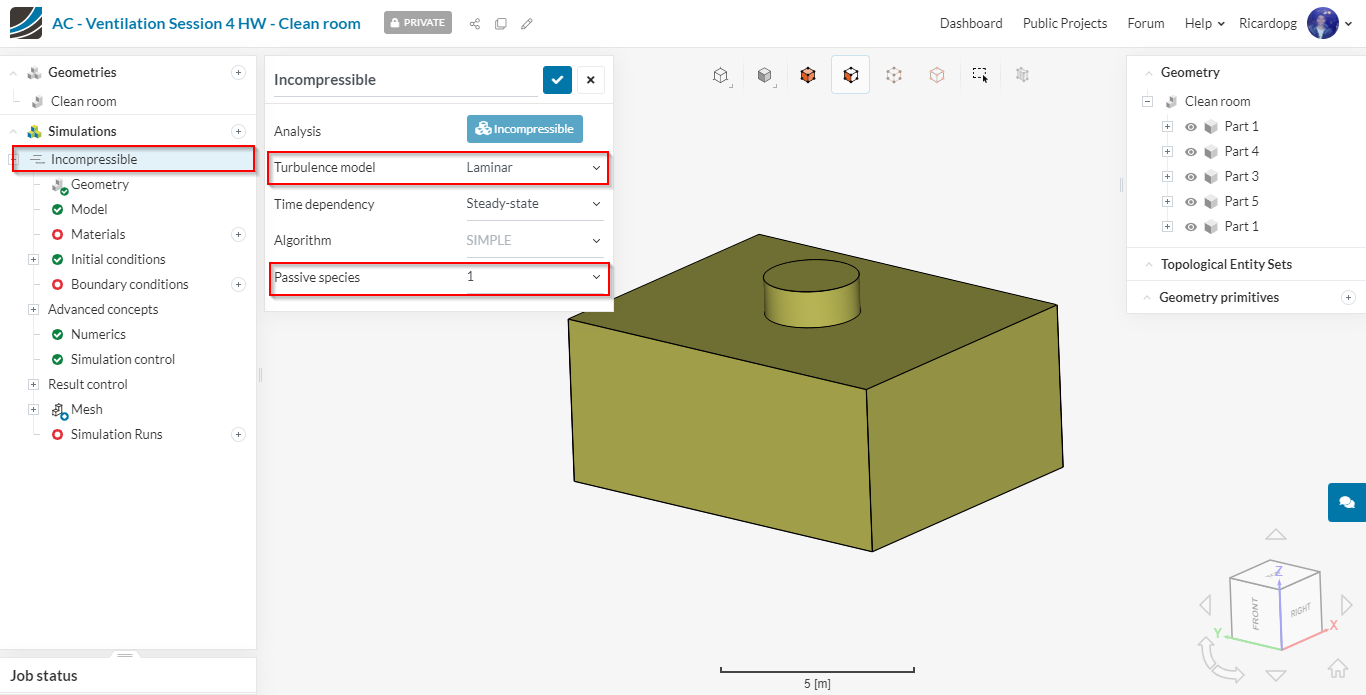The width and height of the screenshot is (1366, 695).
Task: Activate the box selection tool
Action: 980,75
